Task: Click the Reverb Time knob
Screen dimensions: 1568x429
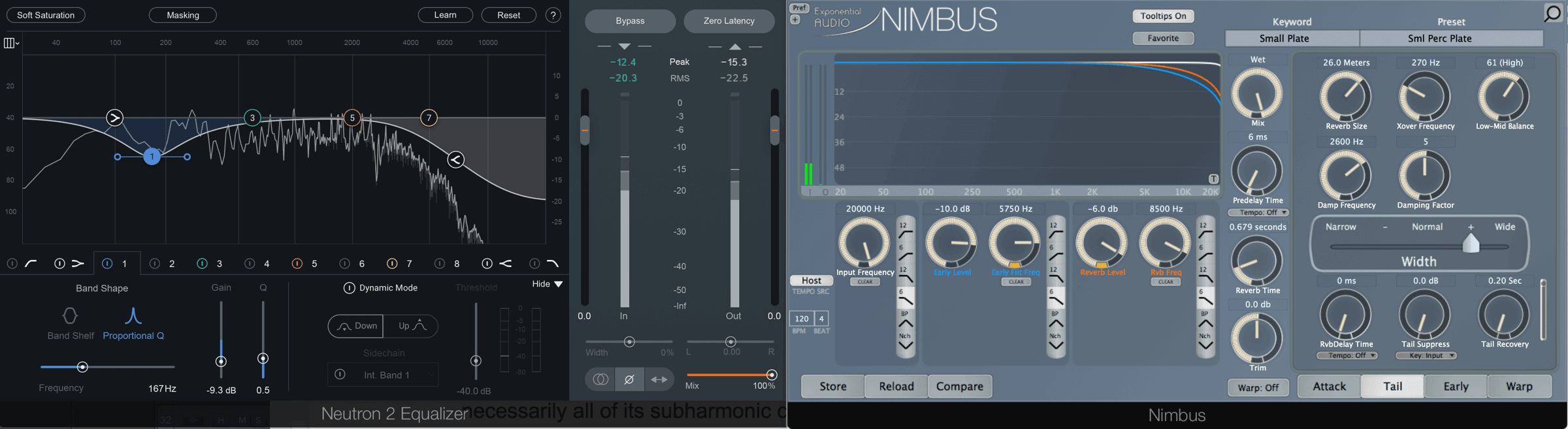Action: click(1256, 261)
